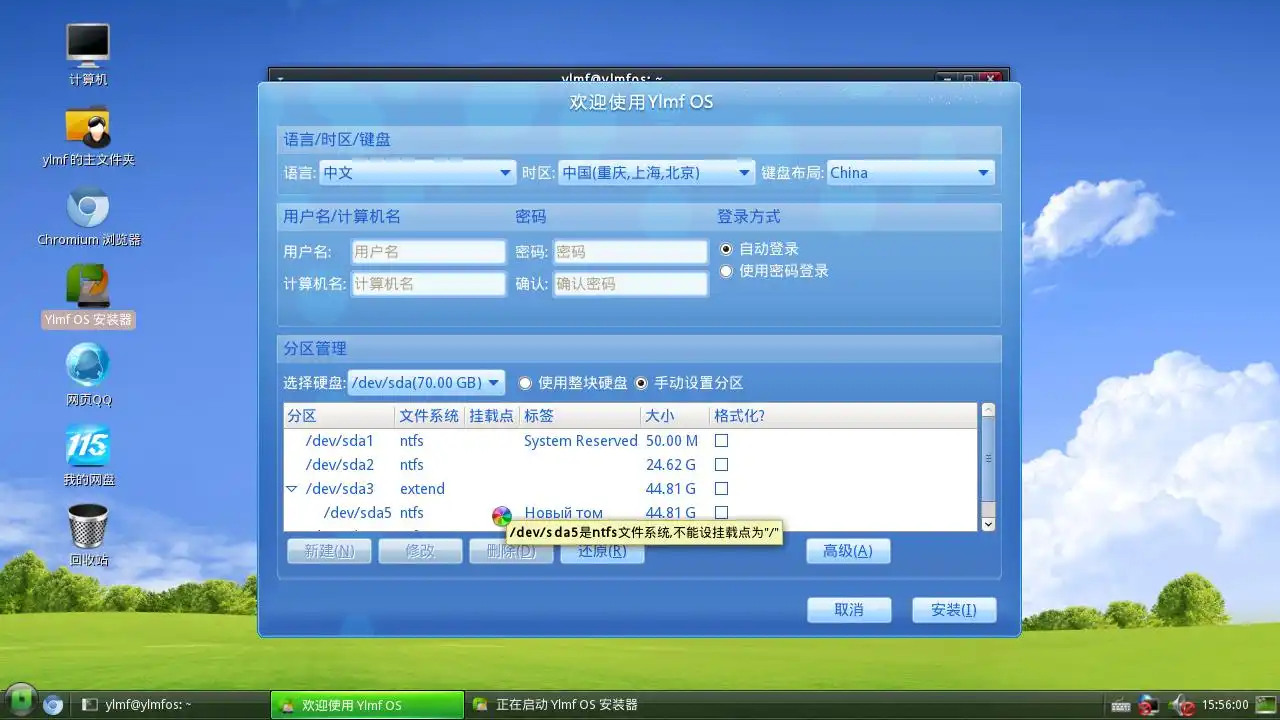Click the partition list scrollbar thumb
This screenshot has height=720, width=1280.
988,459
